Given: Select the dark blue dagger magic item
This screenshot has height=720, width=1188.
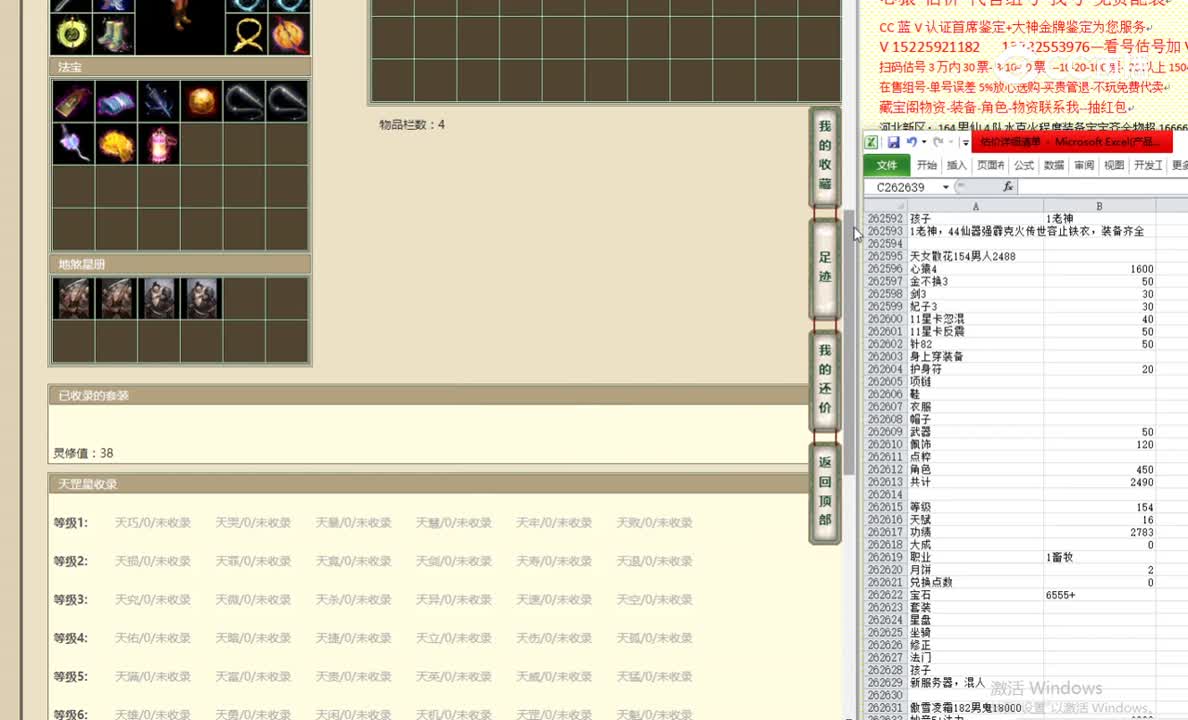Looking at the screenshot, I should coord(159,101).
